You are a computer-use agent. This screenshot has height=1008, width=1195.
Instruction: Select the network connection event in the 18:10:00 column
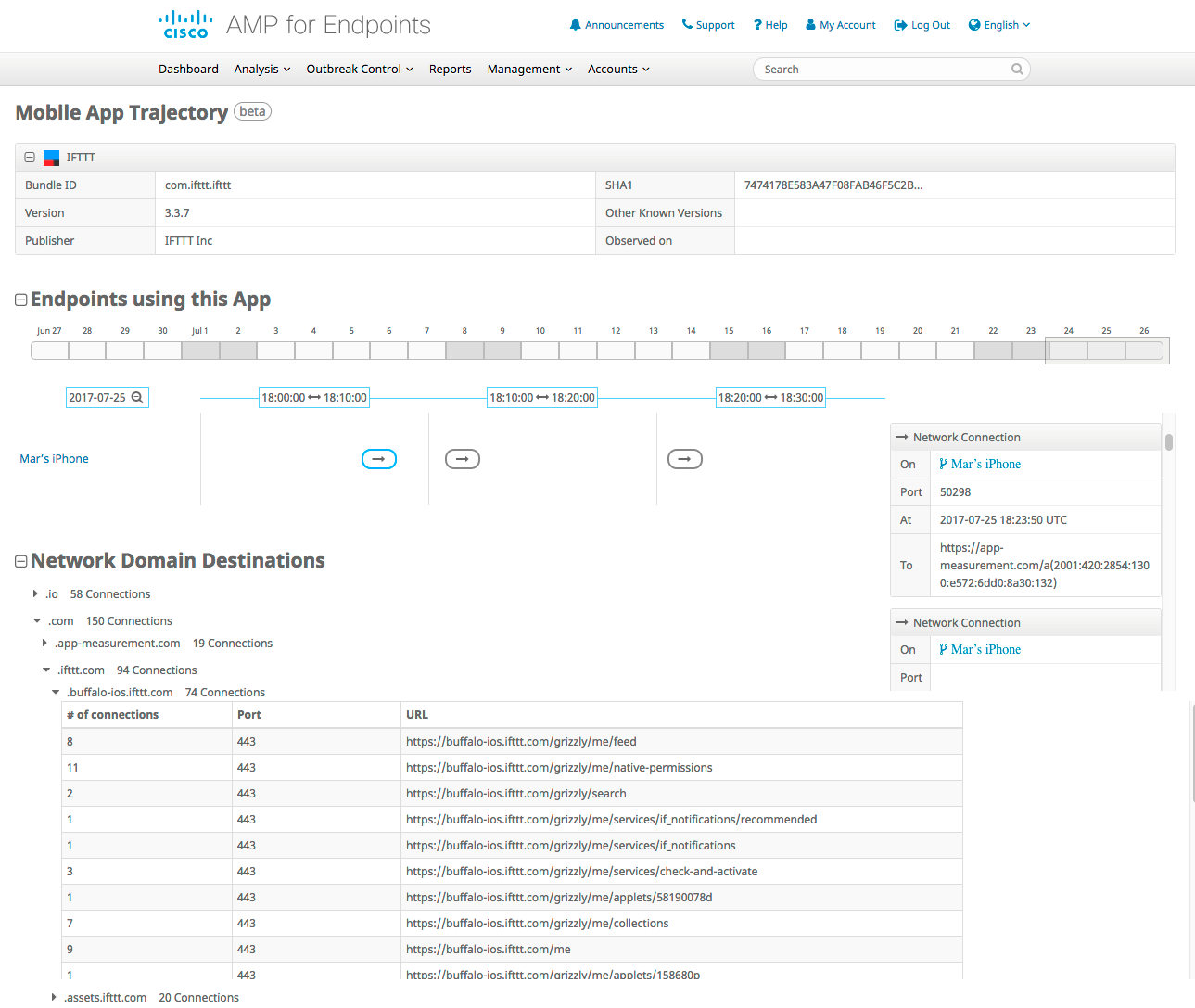click(463, 459)
